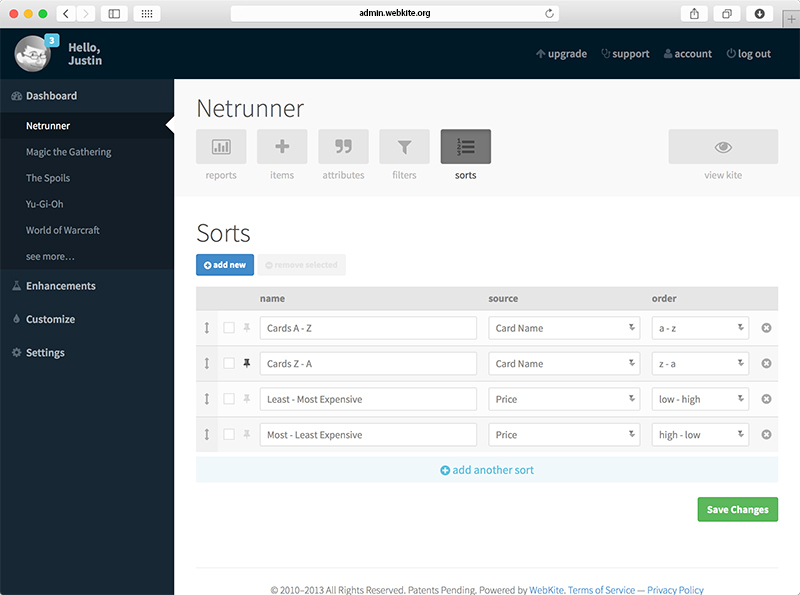The width and height of the screenshot is (800, 595).
Task: Open attributes quote icon
Action: [x=343, y=147]
